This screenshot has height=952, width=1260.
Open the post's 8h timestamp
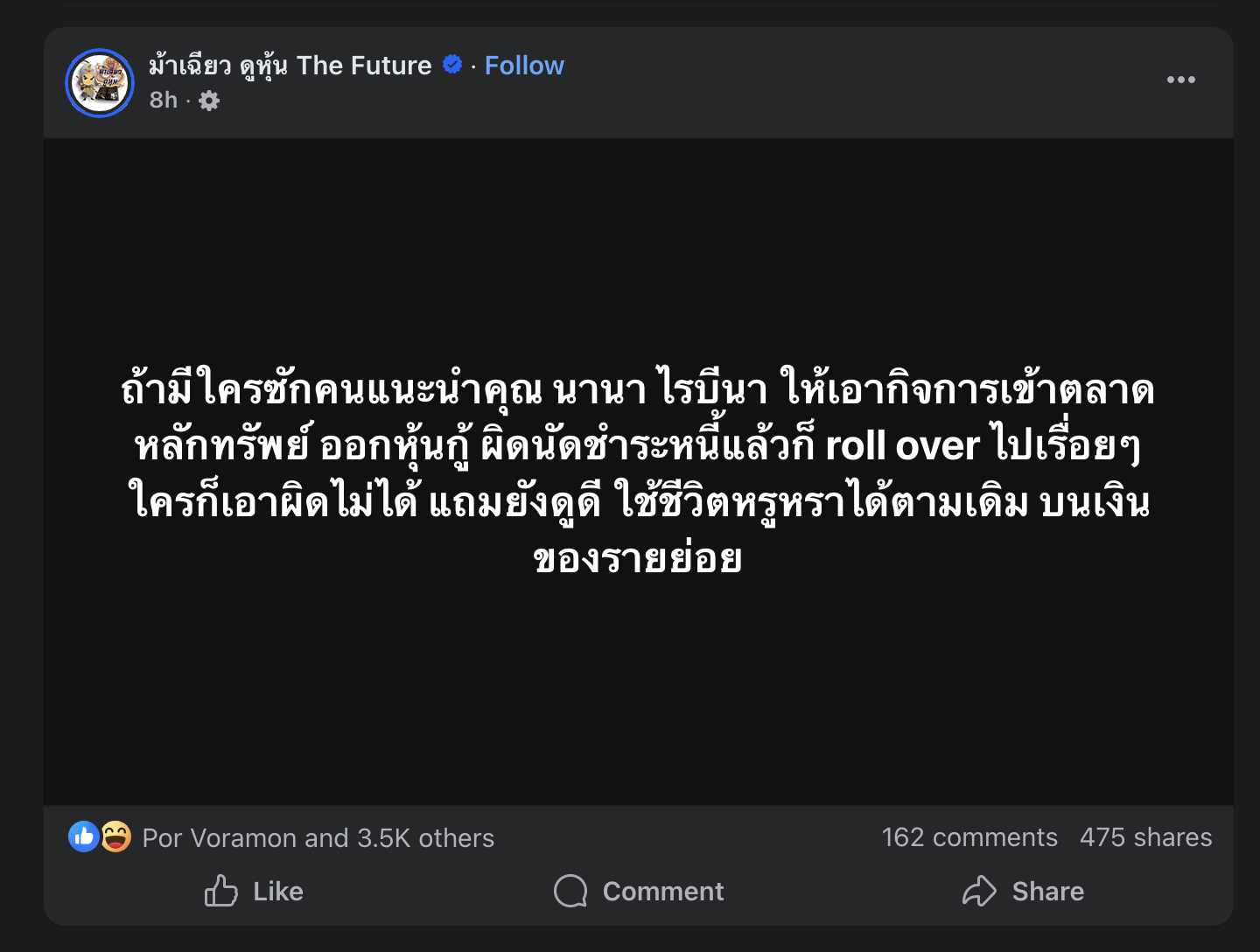point(163,101)
